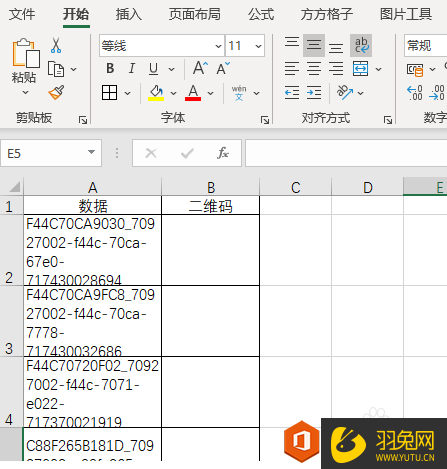Open borders dropdown arrow
Viewport: 447px width, 469px height.
(127, 93)
